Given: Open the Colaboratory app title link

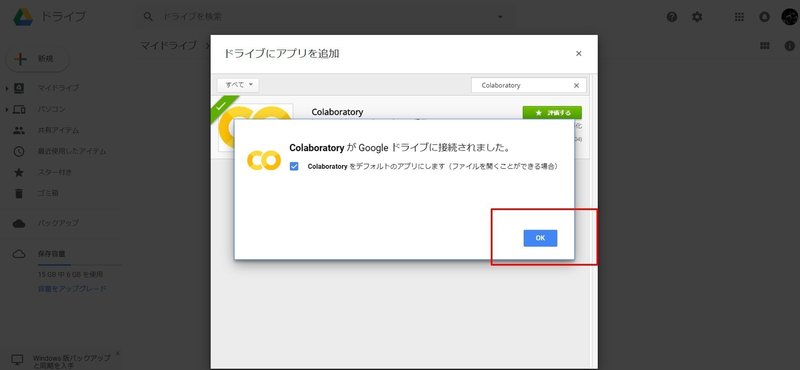Looking at the screenshot, I should click(337, 112).
